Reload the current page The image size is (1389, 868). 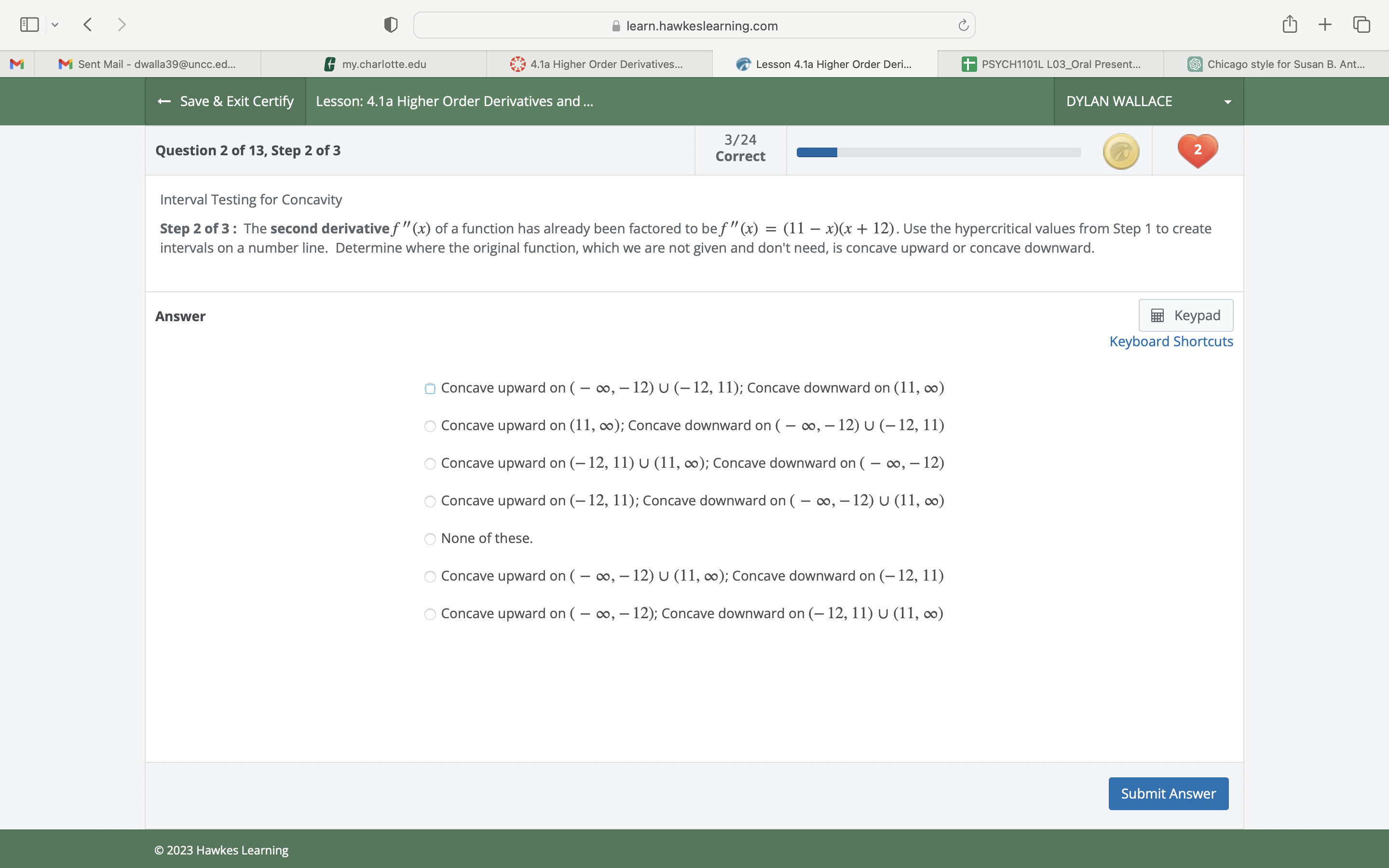962,25
